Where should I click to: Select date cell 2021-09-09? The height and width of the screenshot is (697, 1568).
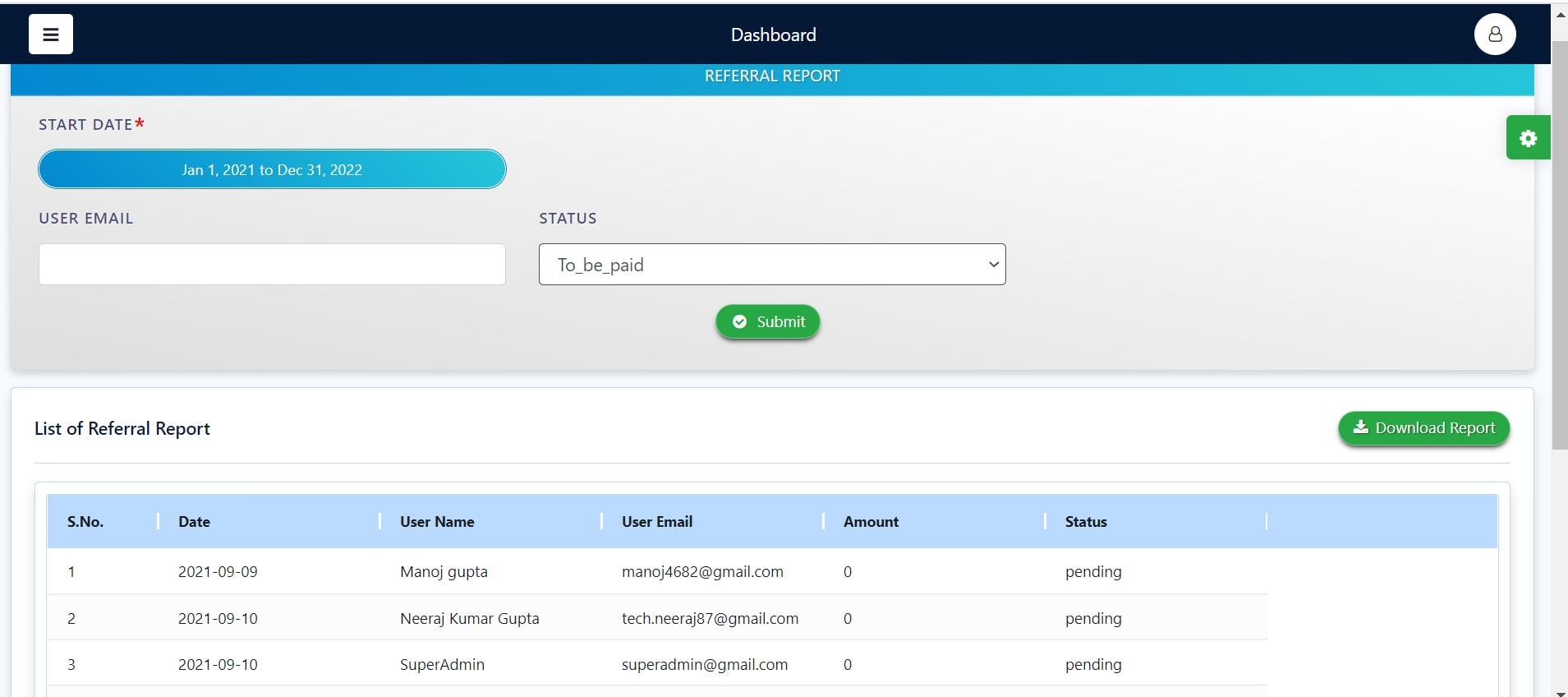coord(218,572)
